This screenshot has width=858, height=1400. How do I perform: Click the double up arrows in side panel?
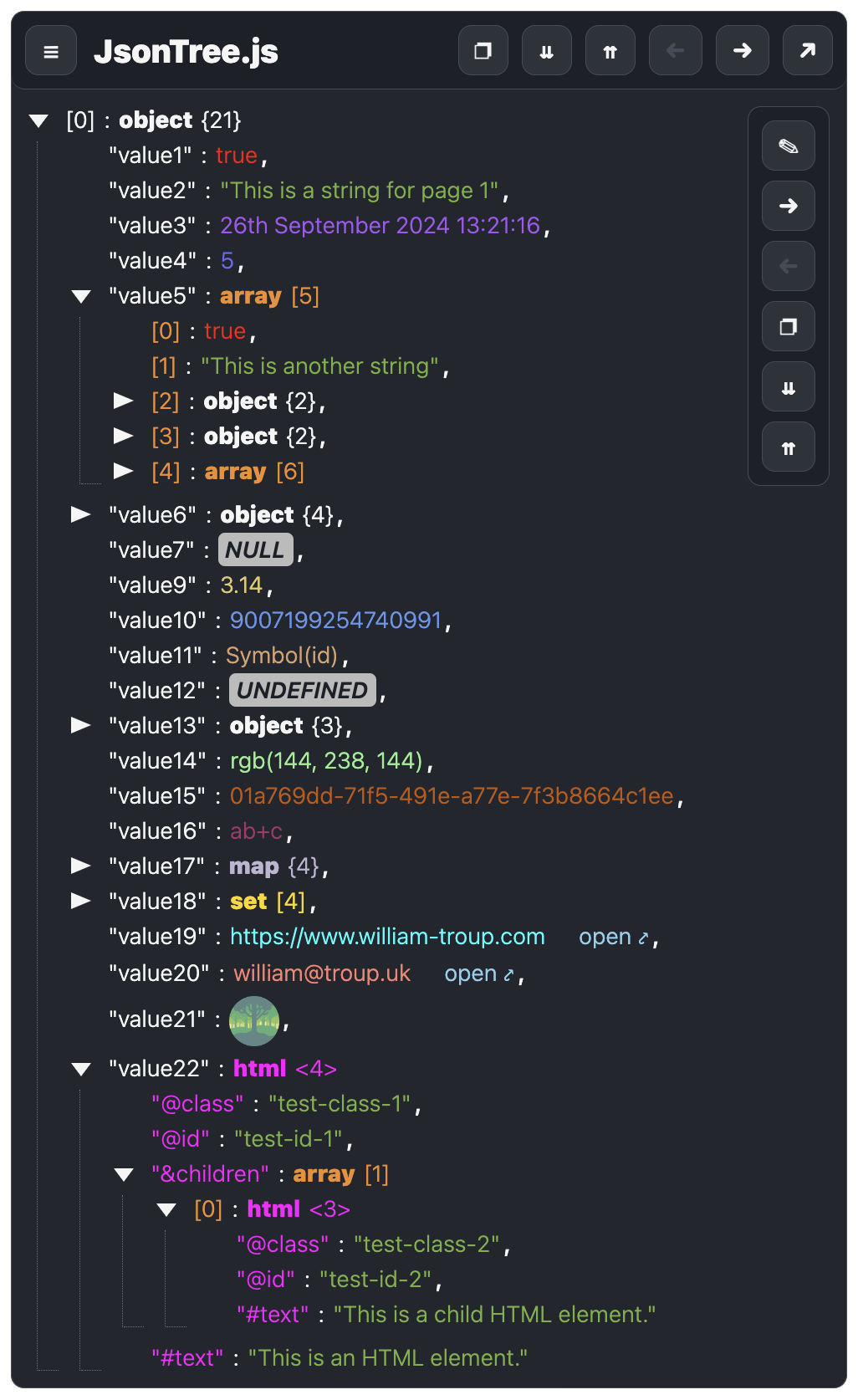click(788, 447)
